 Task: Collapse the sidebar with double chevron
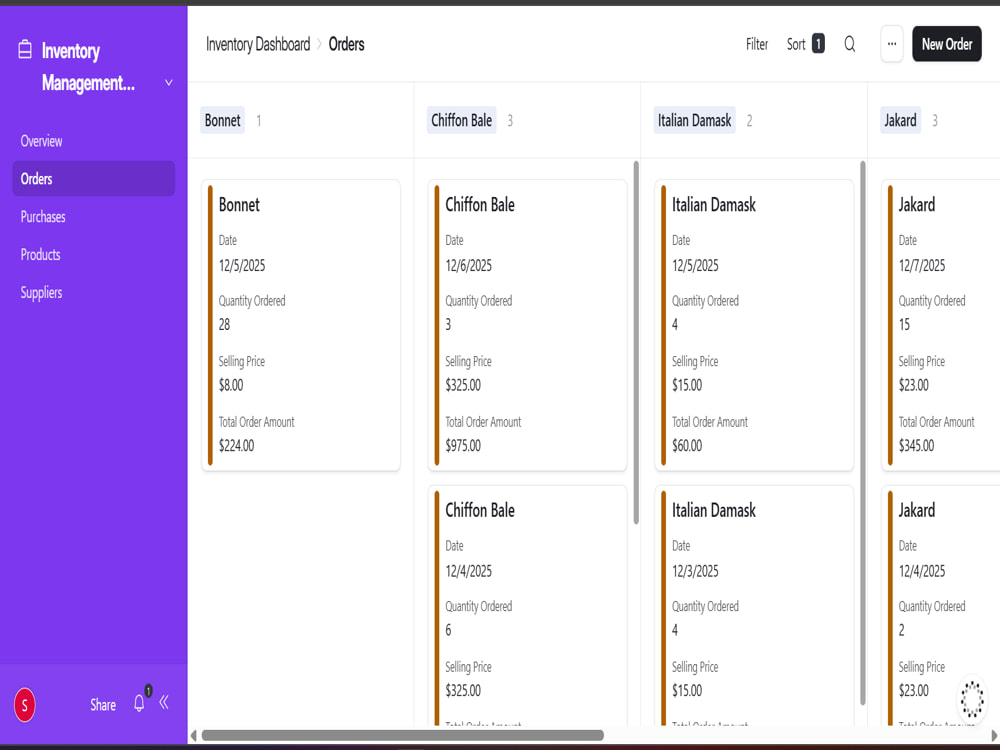[164, 702]
